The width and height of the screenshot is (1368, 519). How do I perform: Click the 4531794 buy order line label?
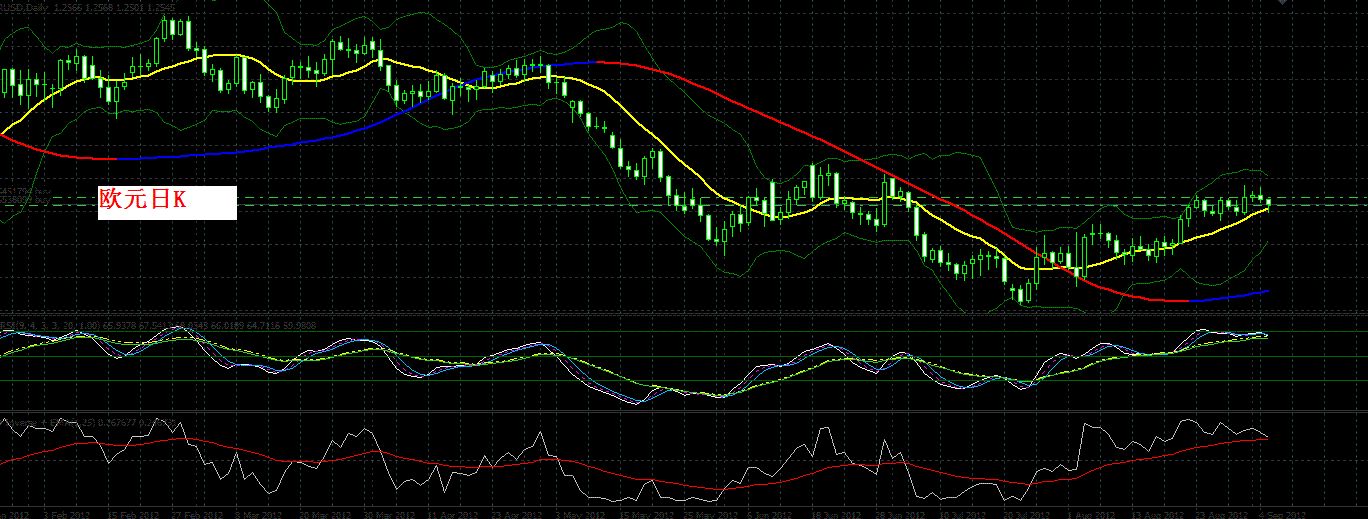(x=23, y=190)
